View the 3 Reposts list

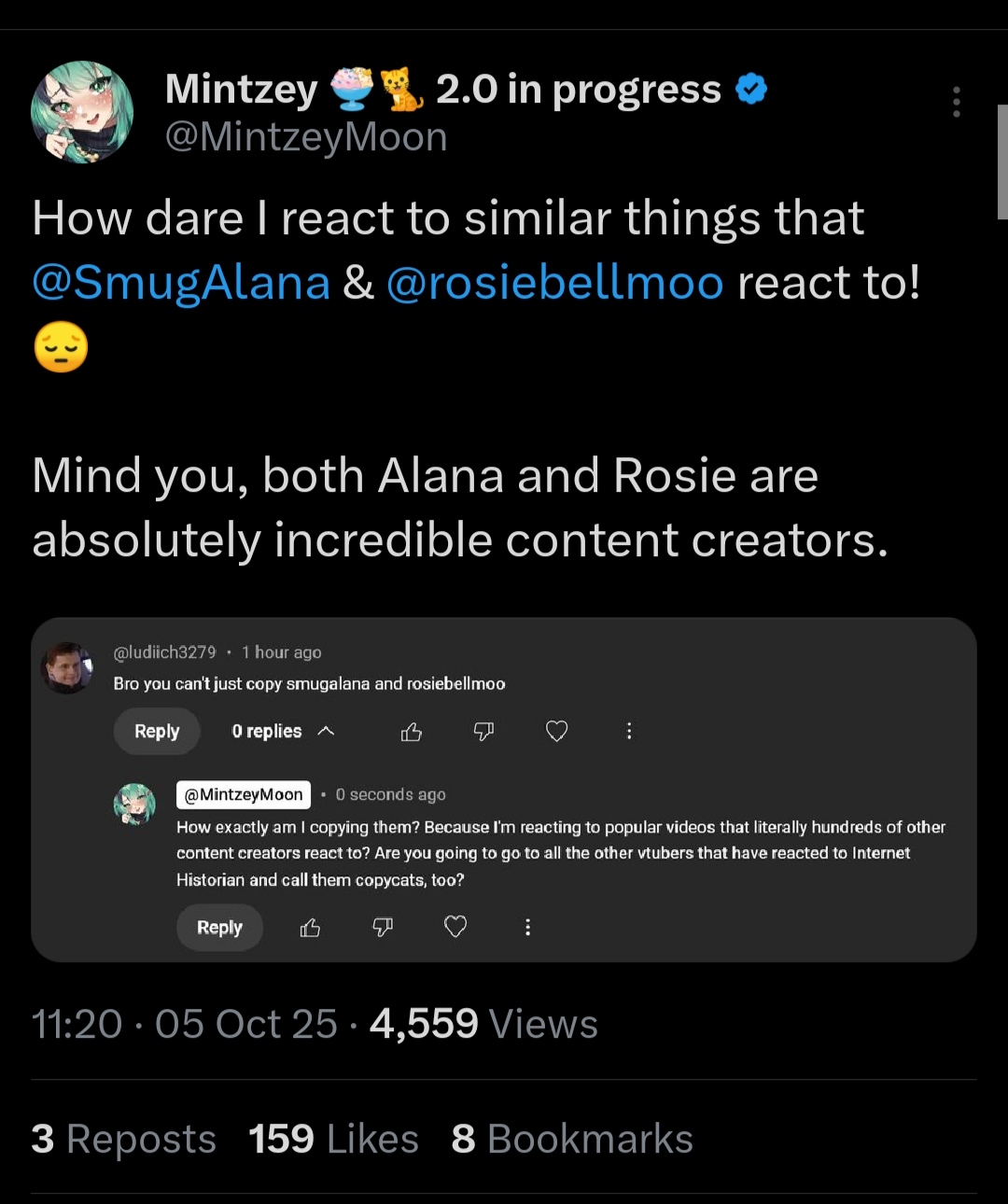point(123,1140)
